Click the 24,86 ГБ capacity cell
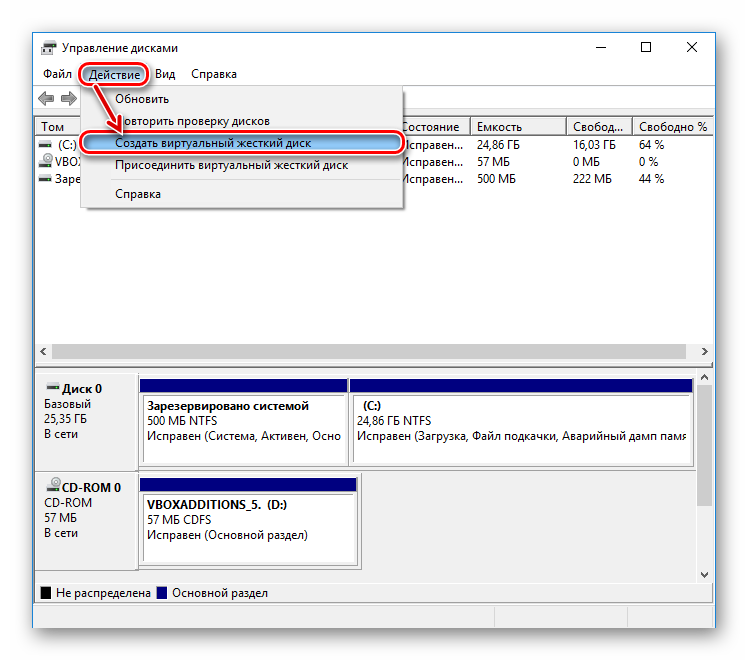Image resolution: width=748 pixels, height=660 pixels. pyautogui.click(x=498, y=144)
